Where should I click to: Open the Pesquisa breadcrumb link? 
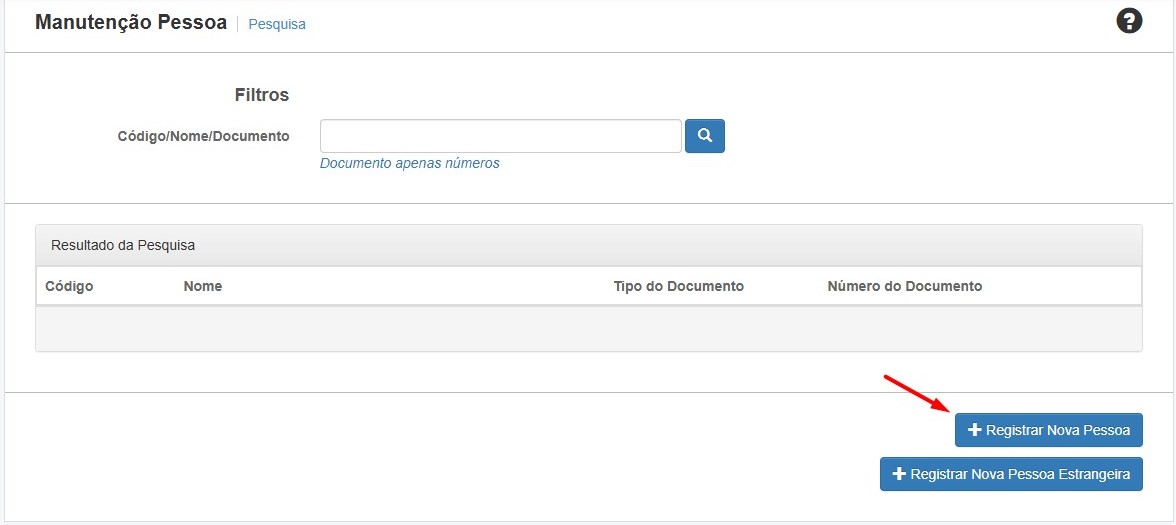coord(277,24)
